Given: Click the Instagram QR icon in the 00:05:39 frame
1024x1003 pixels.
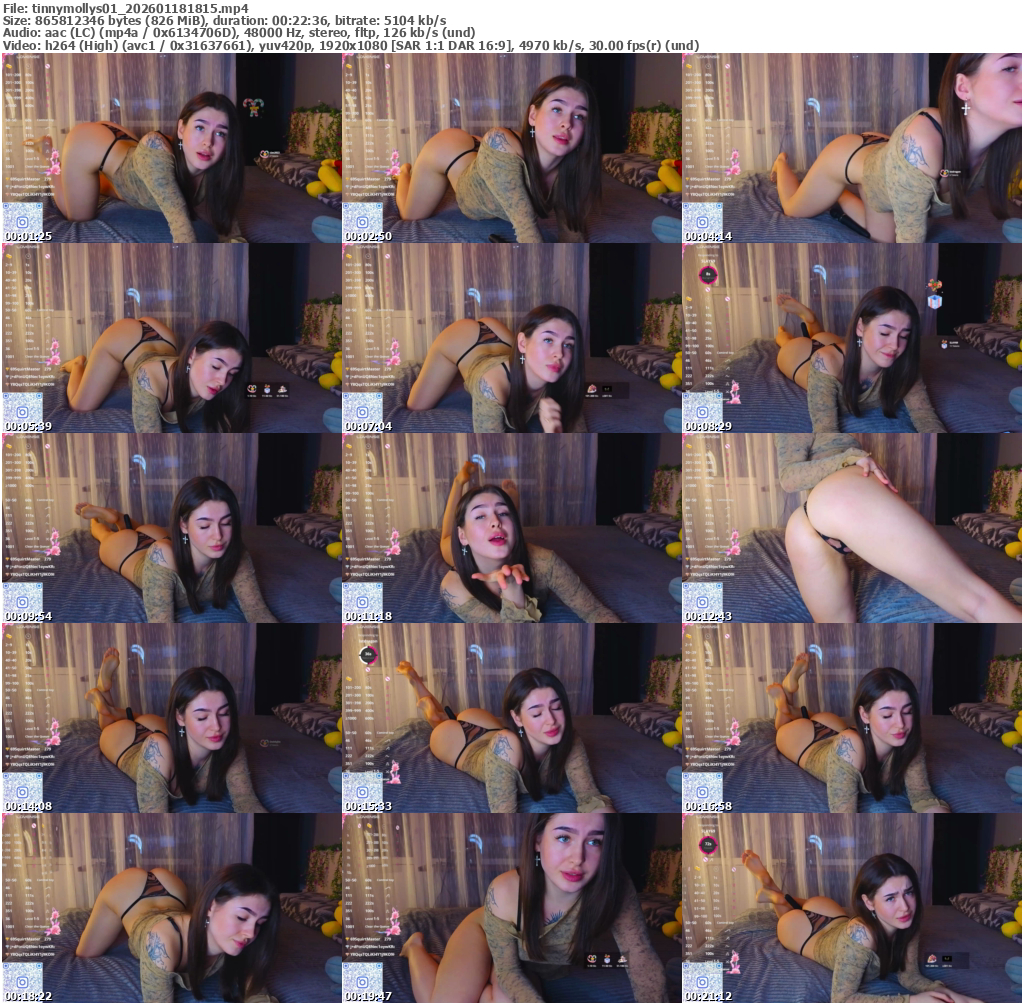Looking at the screenshot, I should pyautogui.click(x=22, y=410).
